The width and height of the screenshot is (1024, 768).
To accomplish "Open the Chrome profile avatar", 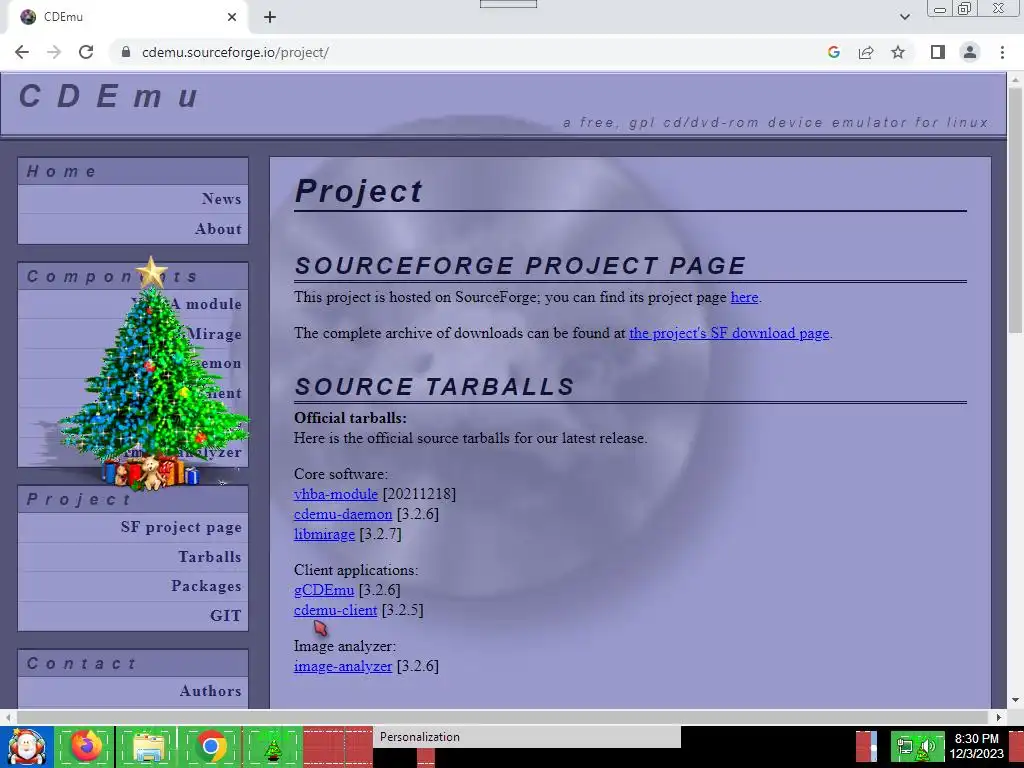I will pyautogui.click(x=970, y=52).
